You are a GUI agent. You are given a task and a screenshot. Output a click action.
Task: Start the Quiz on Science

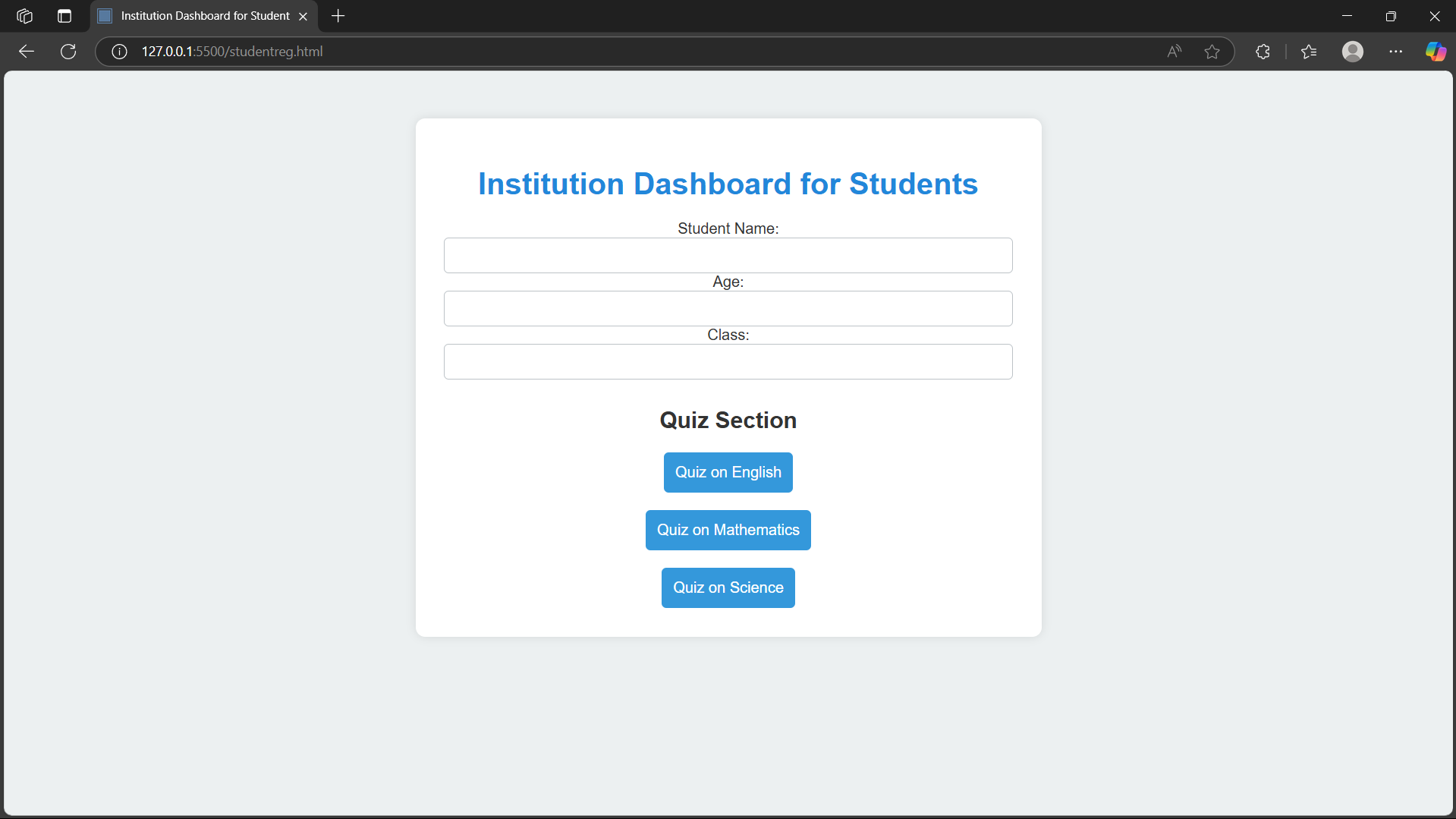coord(728,587)
